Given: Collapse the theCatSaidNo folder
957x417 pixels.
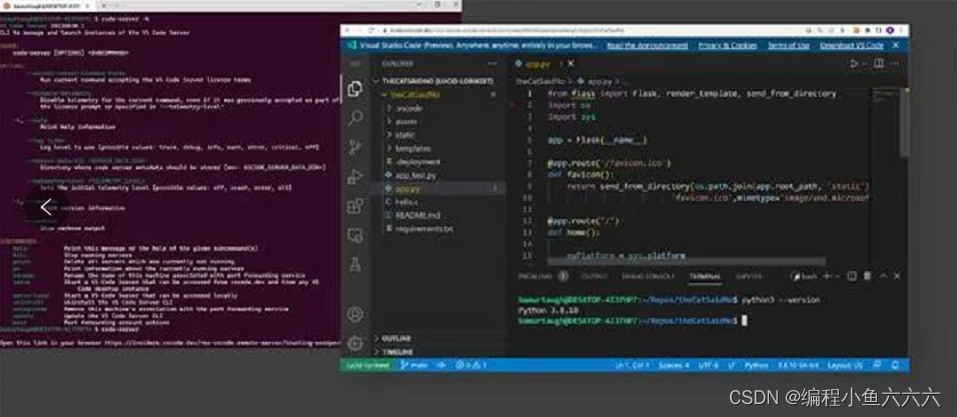Looking at the screenshot, I should [438, 95].
